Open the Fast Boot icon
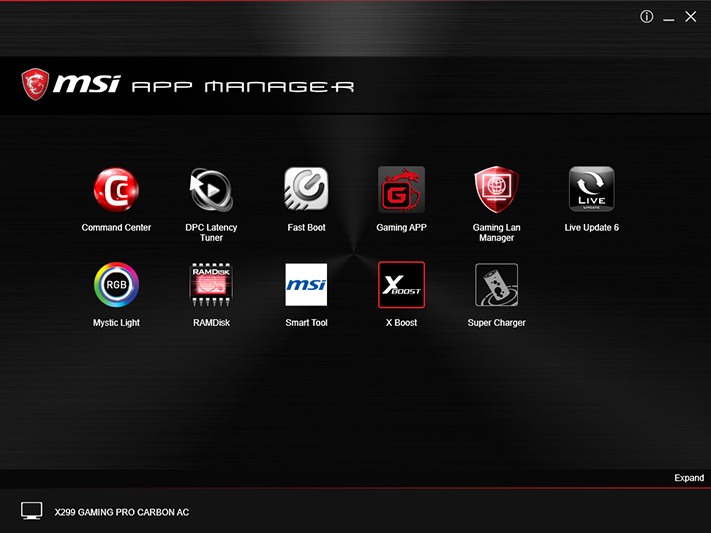Viewport: 711px width, 533px height. click(x=306, y=189)
